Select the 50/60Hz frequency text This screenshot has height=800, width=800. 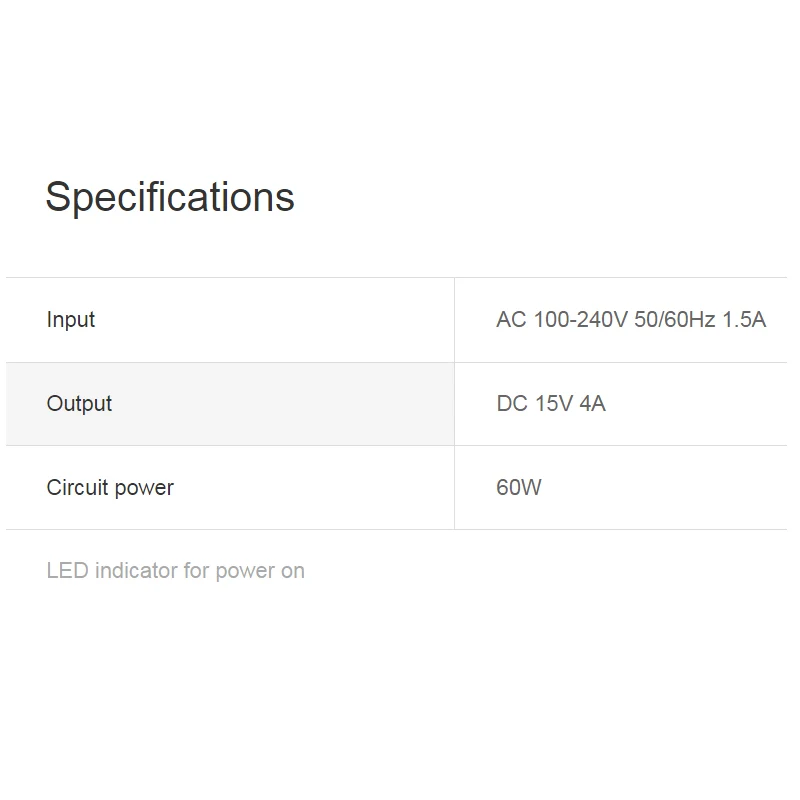[675, 320]
